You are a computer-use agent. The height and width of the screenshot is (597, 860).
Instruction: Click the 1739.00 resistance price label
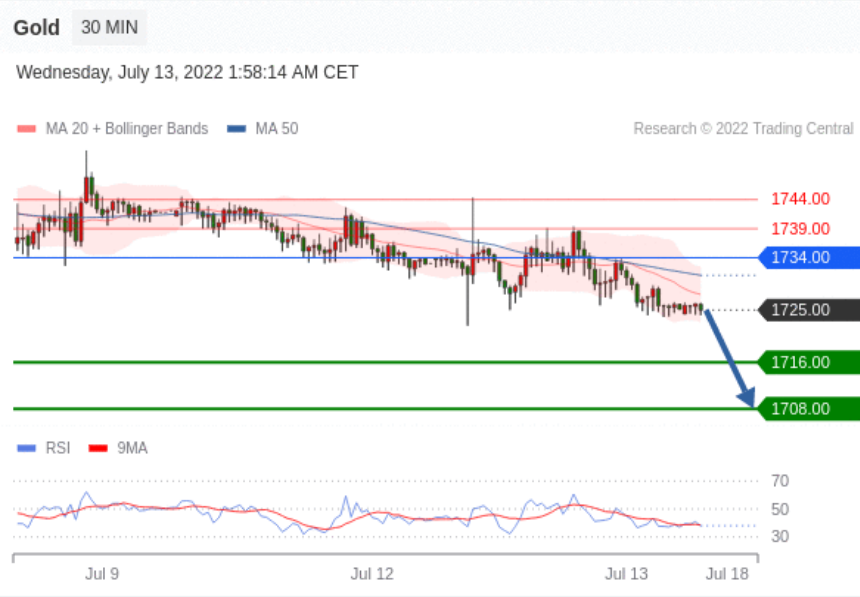click(800, 228)
